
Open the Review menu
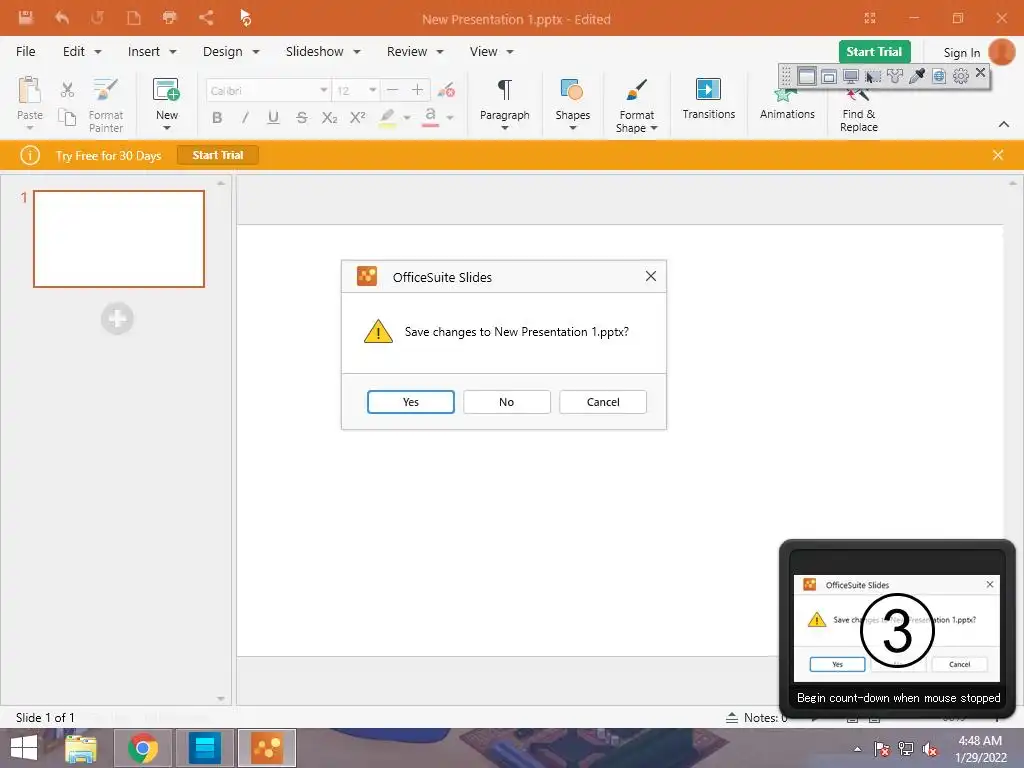[415, 52]
